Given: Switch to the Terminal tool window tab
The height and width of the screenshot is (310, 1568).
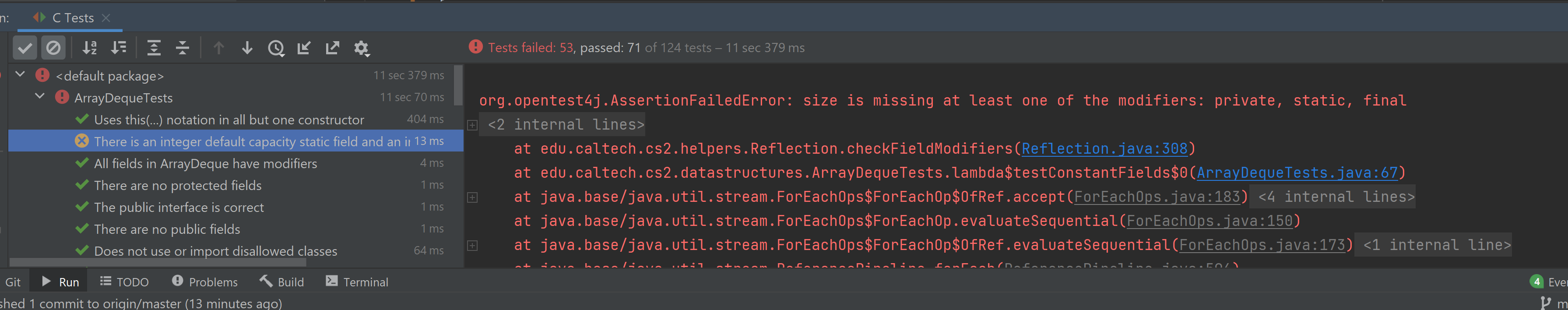Looking at the screenshot, I should (357, 282).
